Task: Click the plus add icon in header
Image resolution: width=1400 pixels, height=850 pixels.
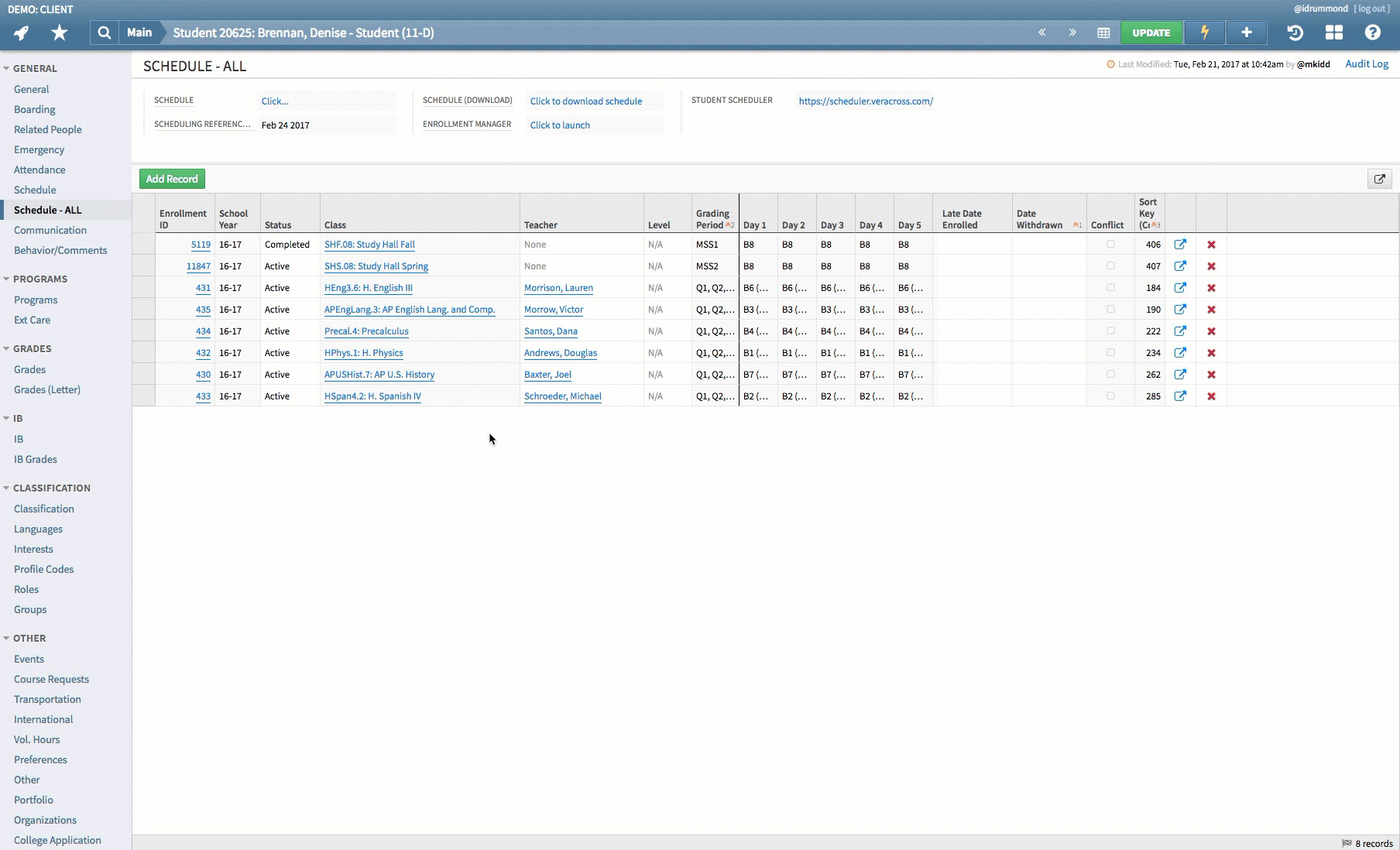Action: point(1246,33)
